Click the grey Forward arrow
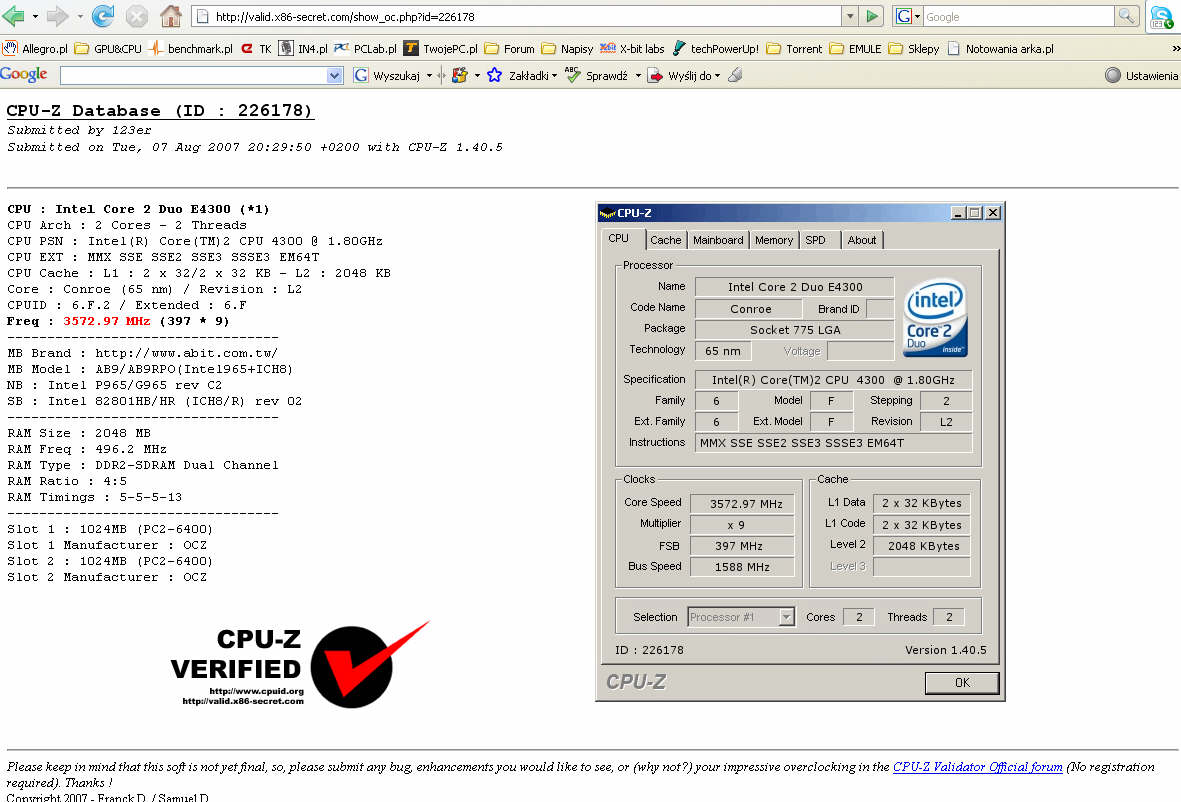This screenshot has width=1181, height=802. coord(57,16)
